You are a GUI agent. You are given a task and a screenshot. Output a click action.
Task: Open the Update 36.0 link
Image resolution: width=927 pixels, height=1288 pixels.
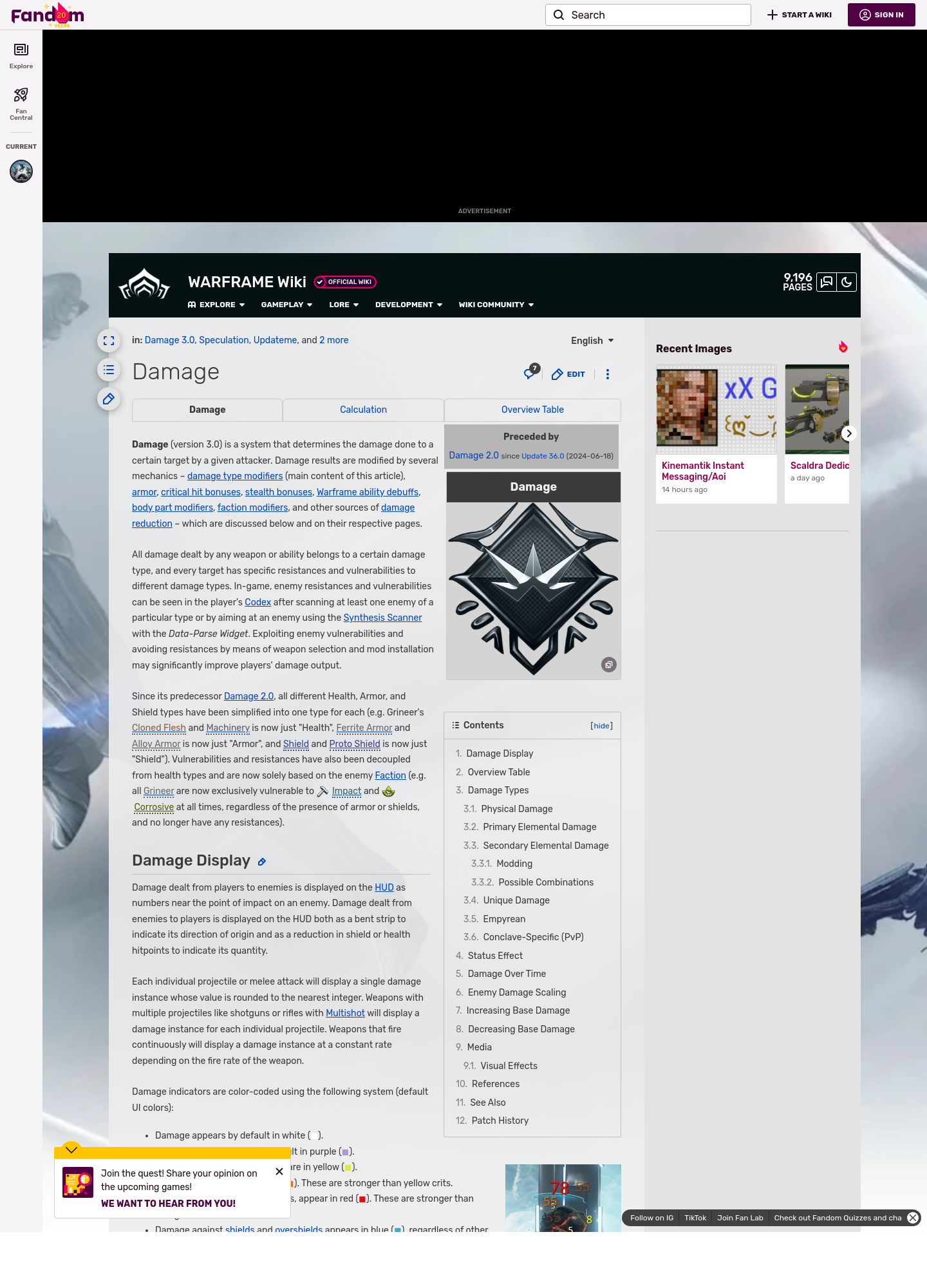click(543, 456)
